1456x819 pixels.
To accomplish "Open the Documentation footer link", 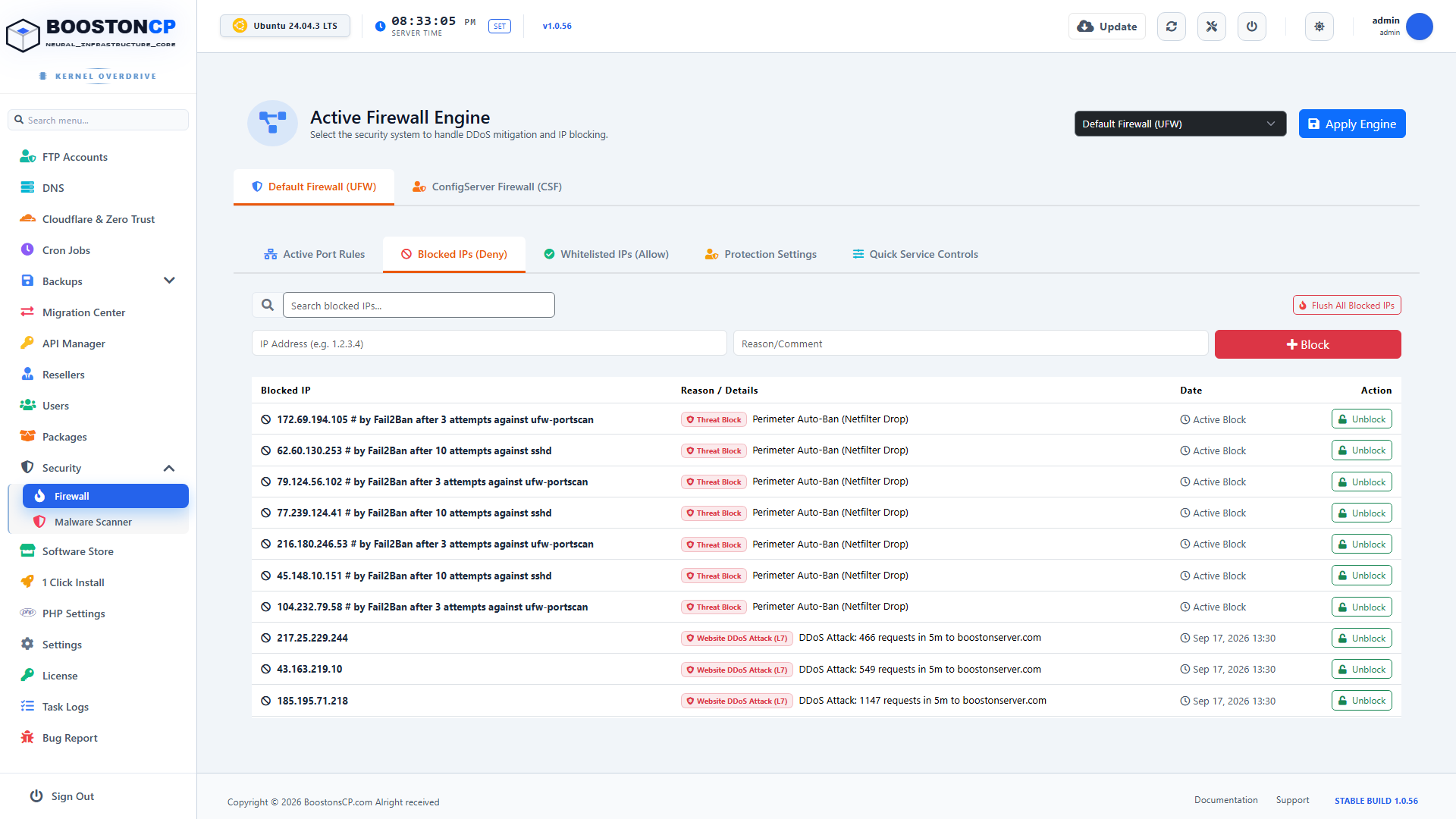I will pyautogui.click(x=1226, y=800).
